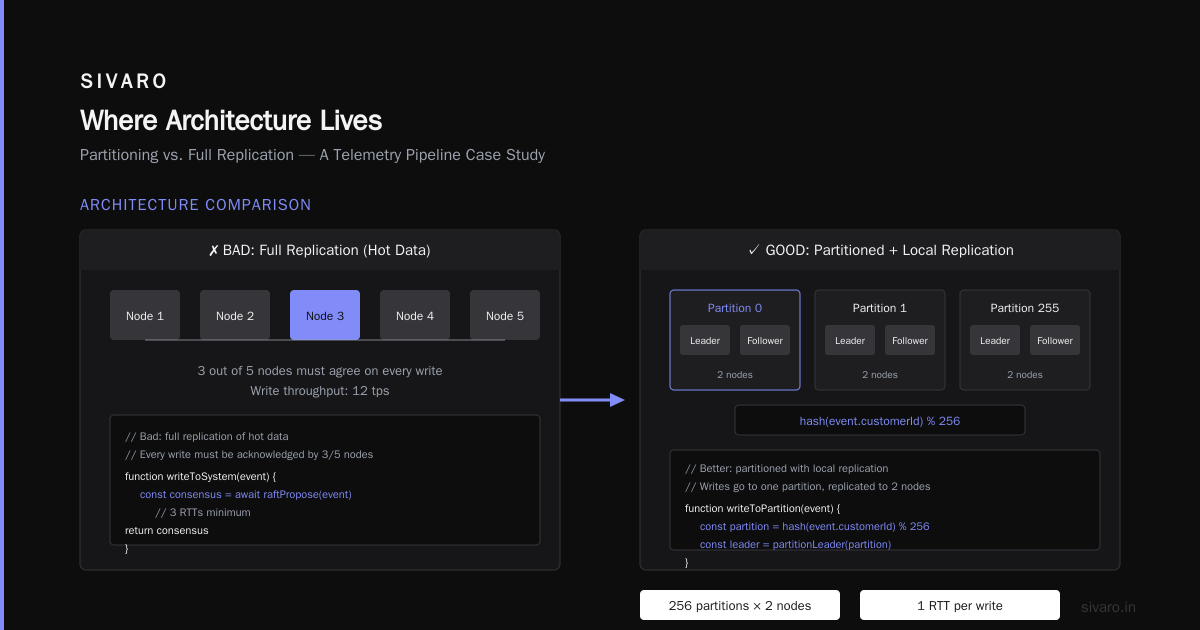Screen dimensions: 1200x630
Task: Click the 'acknowledged by 3/5 nodes' comment line
Action: (x=249, y=454)
